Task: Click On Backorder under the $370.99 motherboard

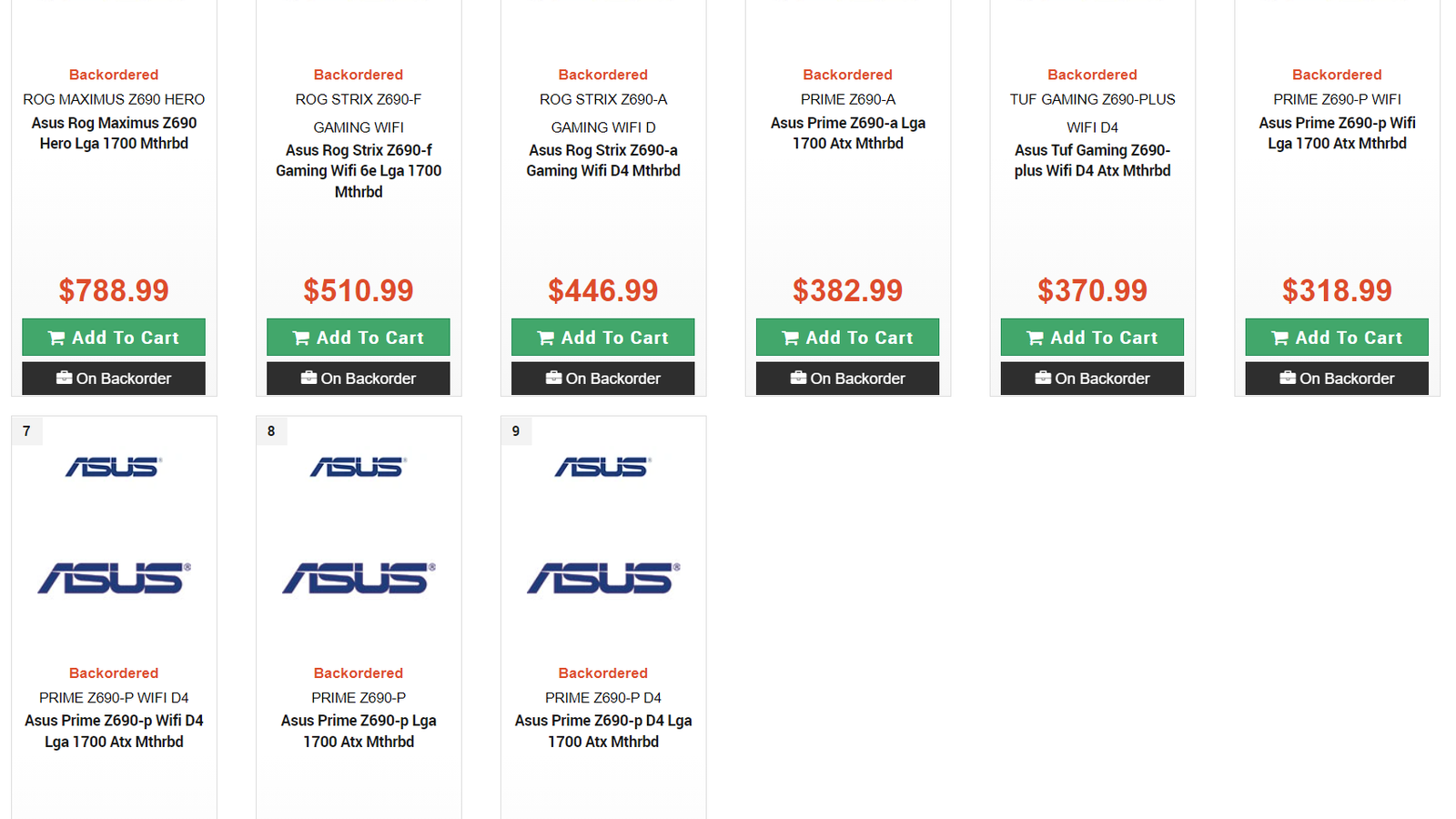Action: (1092, 379)
